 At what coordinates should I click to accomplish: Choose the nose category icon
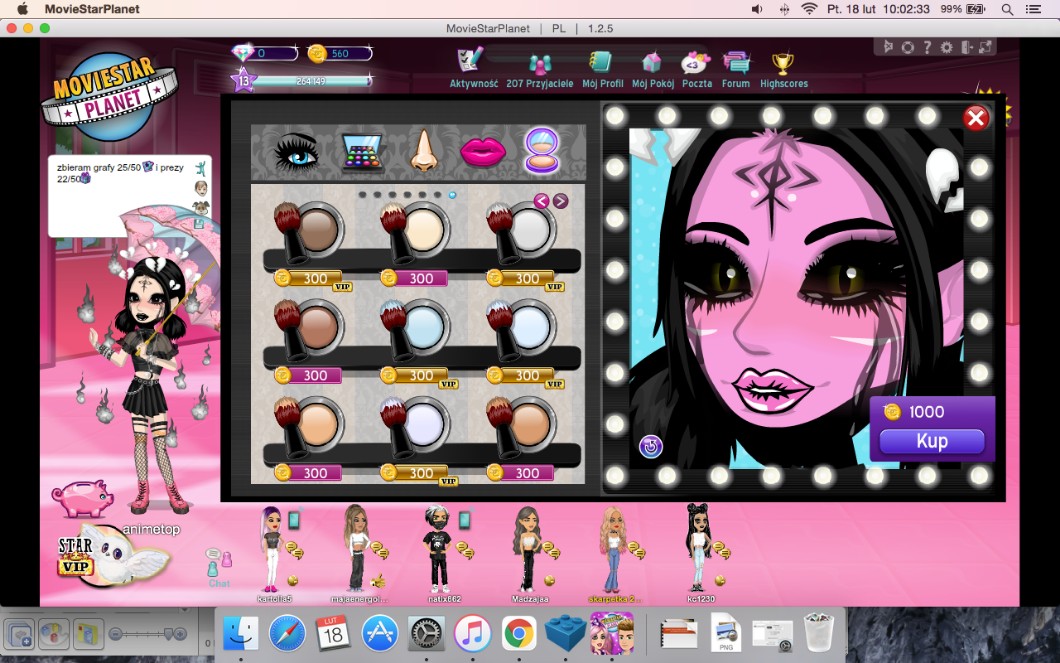click(424, 151)
